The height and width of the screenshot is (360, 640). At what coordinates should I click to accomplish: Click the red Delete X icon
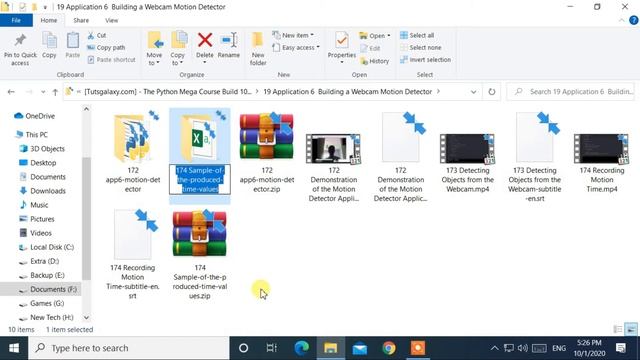205,40
